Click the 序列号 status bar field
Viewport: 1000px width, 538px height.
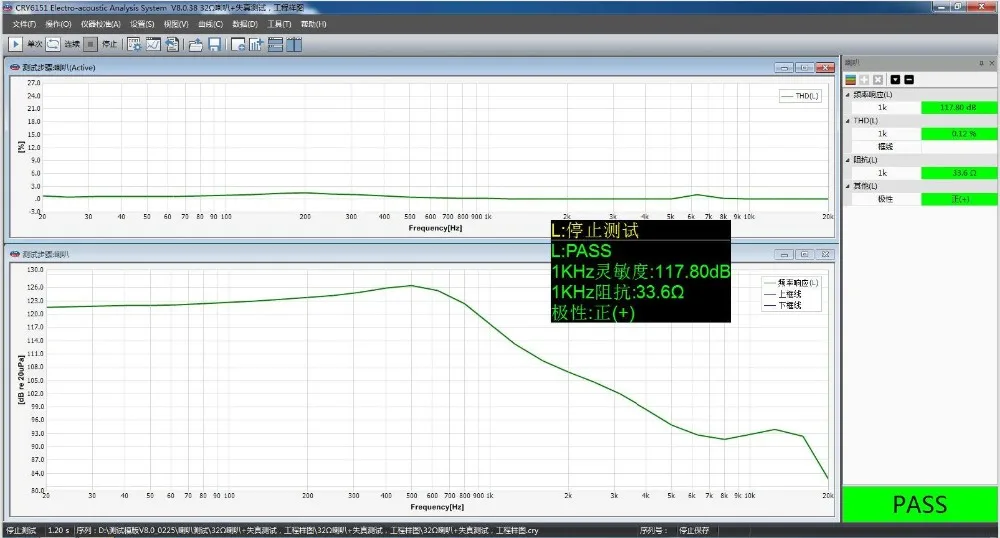[653, 530]
